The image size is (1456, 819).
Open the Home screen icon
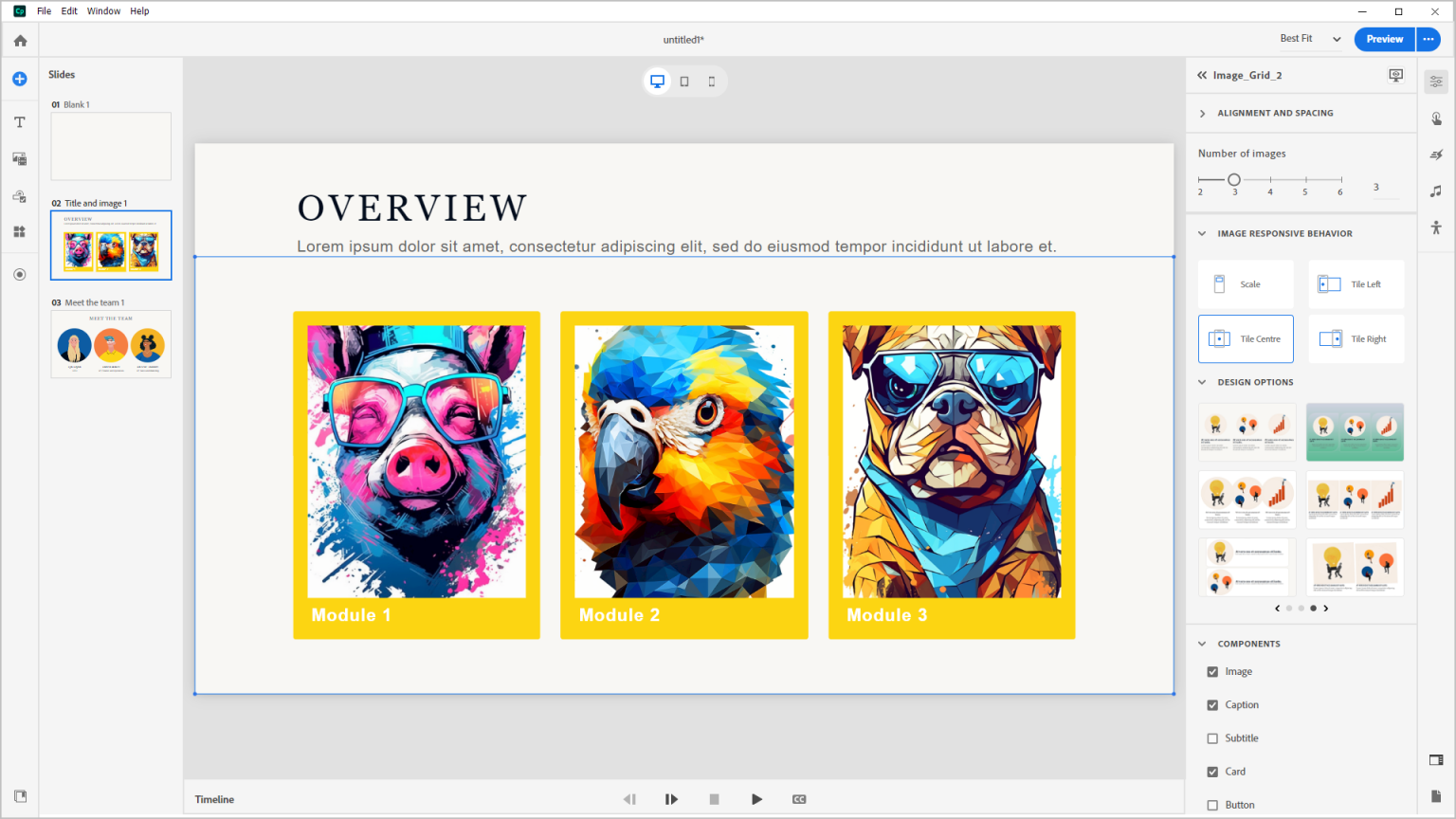click(x=20, y=41)
